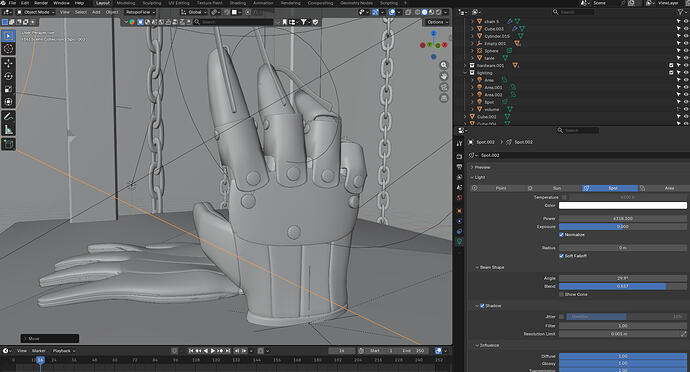Click the outliner filter funnel icon
The height and width of the screenshot is (372, 690).
click(680, 12)
